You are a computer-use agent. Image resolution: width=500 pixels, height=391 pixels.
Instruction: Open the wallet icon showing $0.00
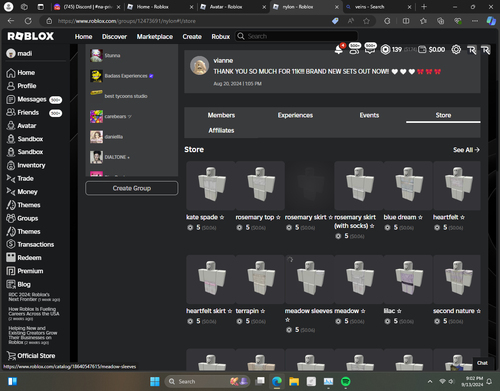pyautogui.click(x=422, y=50)
